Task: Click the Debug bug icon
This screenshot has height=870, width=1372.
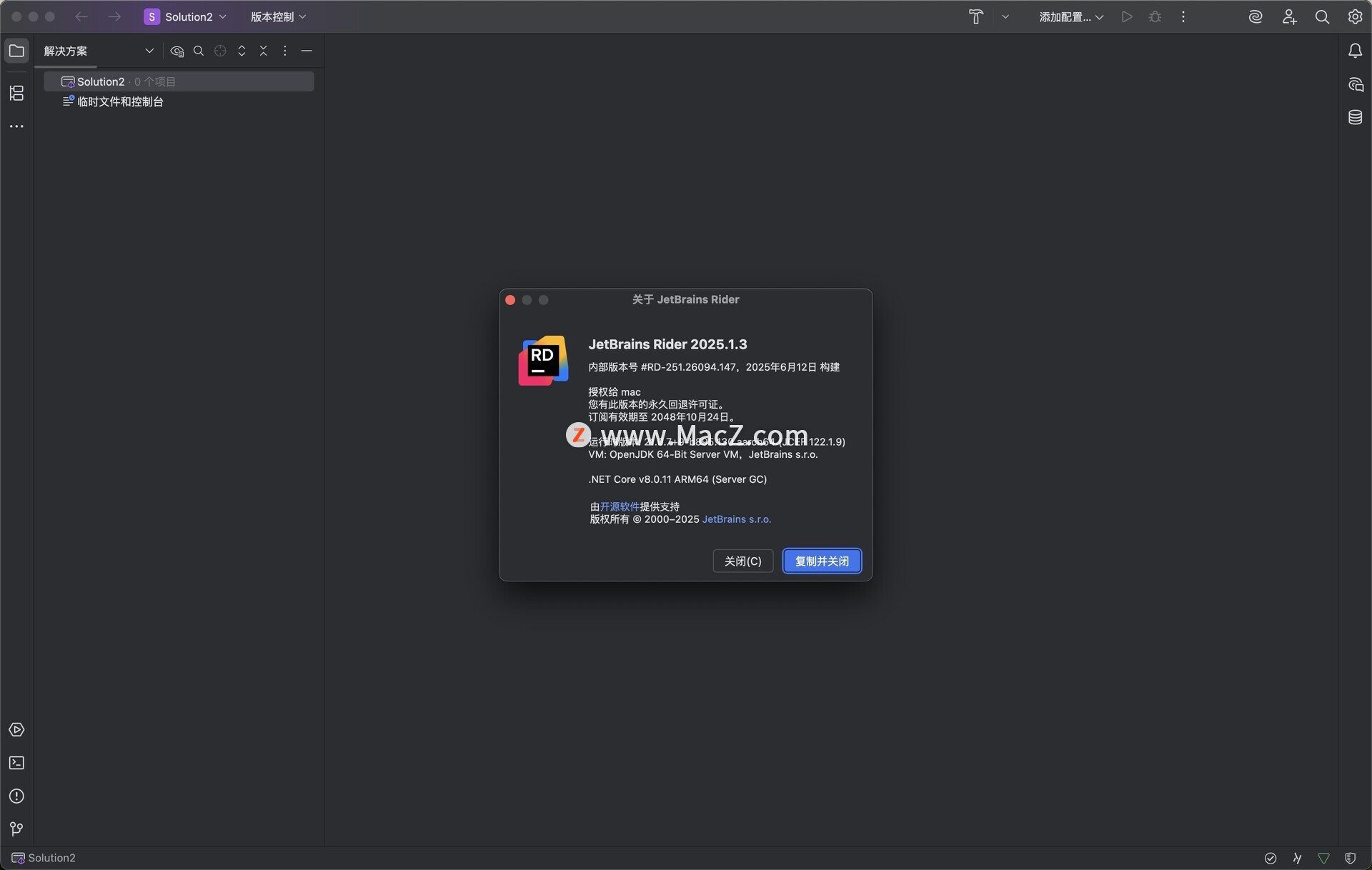Action: [1155, 16]
